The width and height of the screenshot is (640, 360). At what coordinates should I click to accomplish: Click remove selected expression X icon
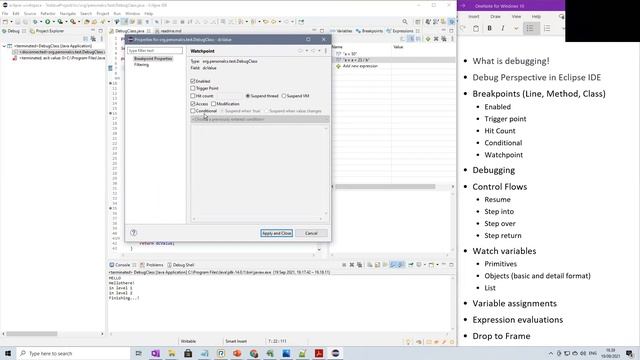point(436,39)
